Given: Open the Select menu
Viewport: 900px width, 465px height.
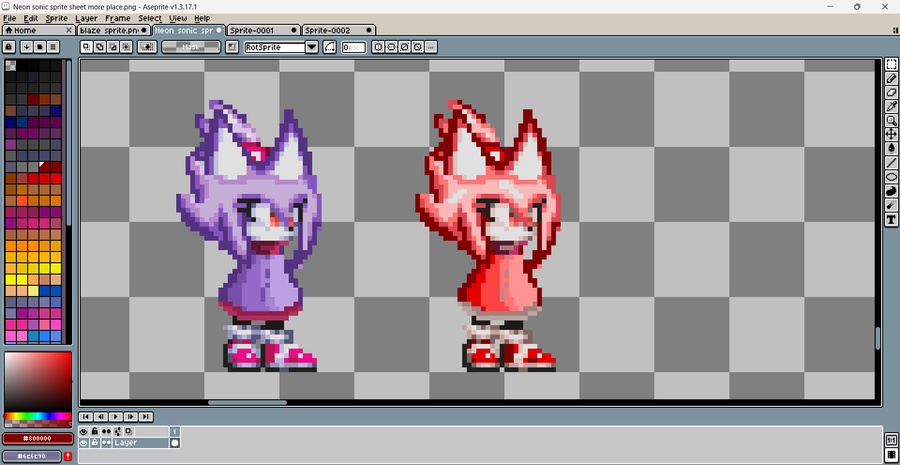Looking at the screenshot, I should [150, 18].
